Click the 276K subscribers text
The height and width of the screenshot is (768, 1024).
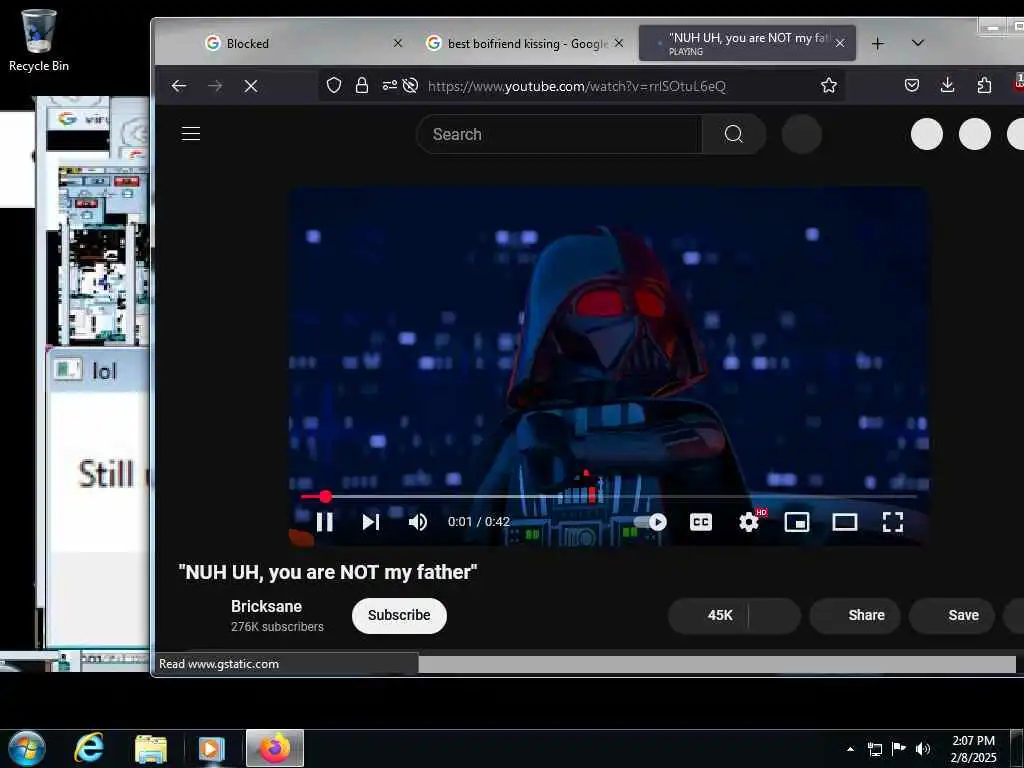[277, 626]
